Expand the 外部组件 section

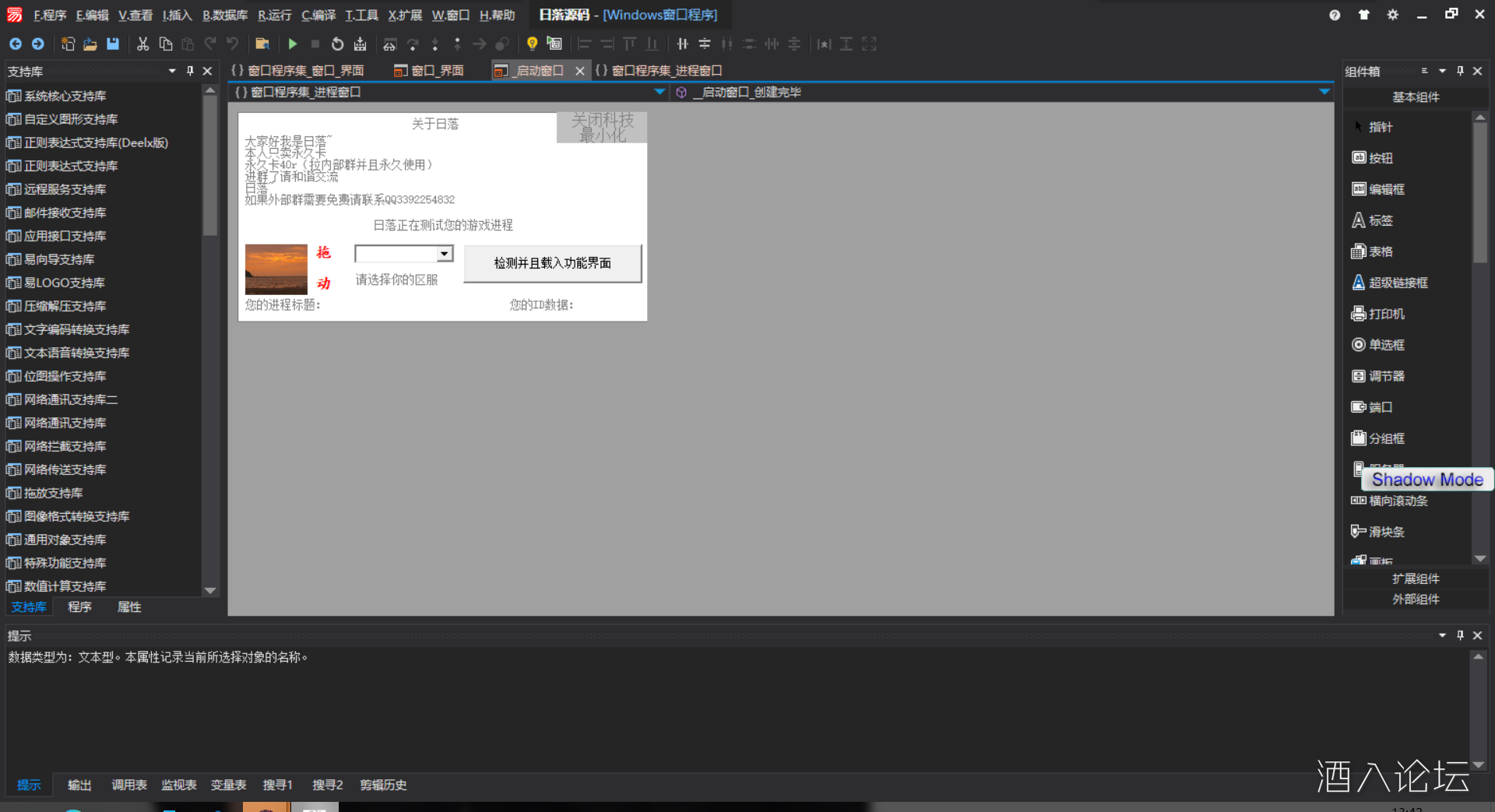[x=1416, y=599]
